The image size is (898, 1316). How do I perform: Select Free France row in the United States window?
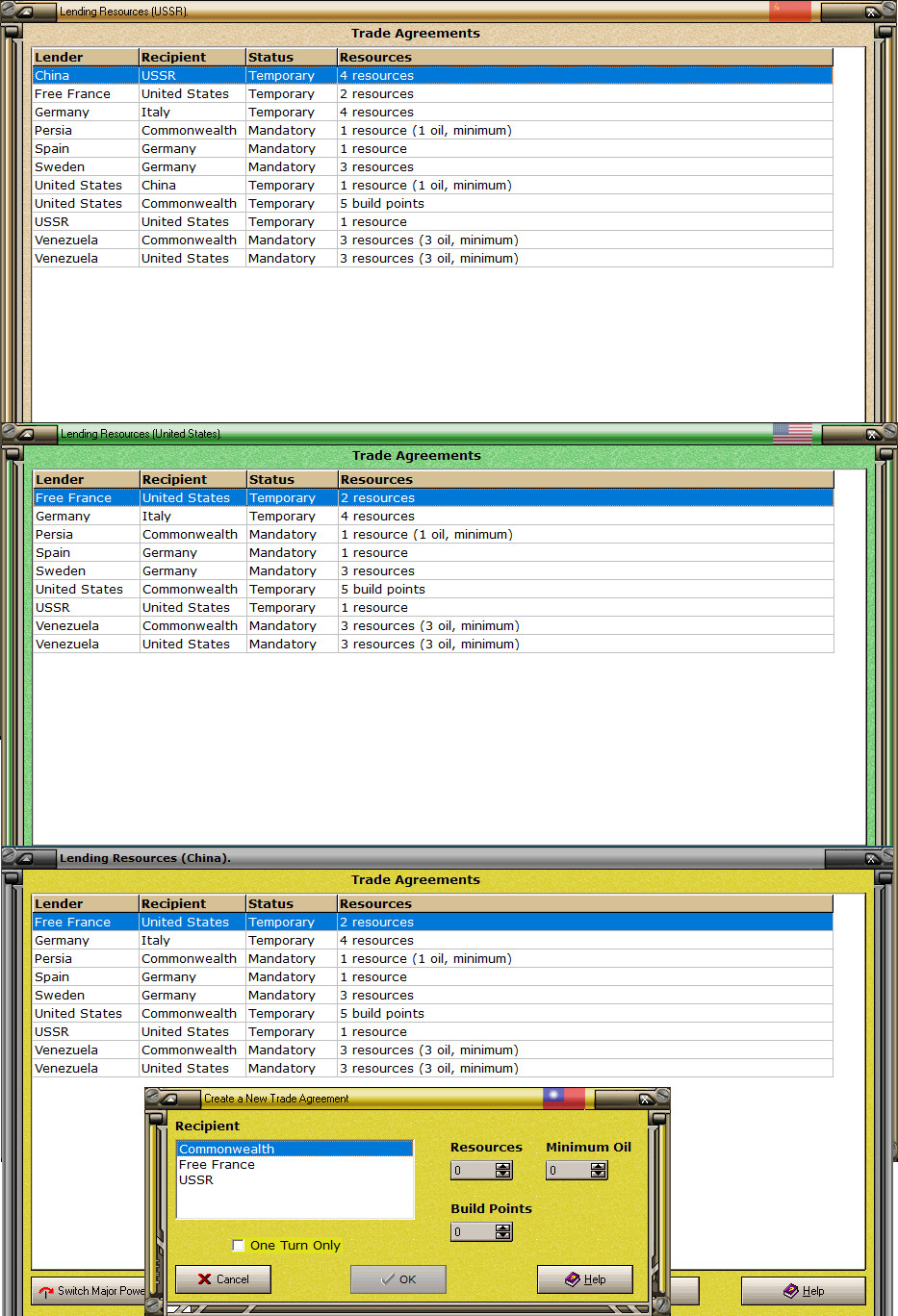tap(433, 497)
